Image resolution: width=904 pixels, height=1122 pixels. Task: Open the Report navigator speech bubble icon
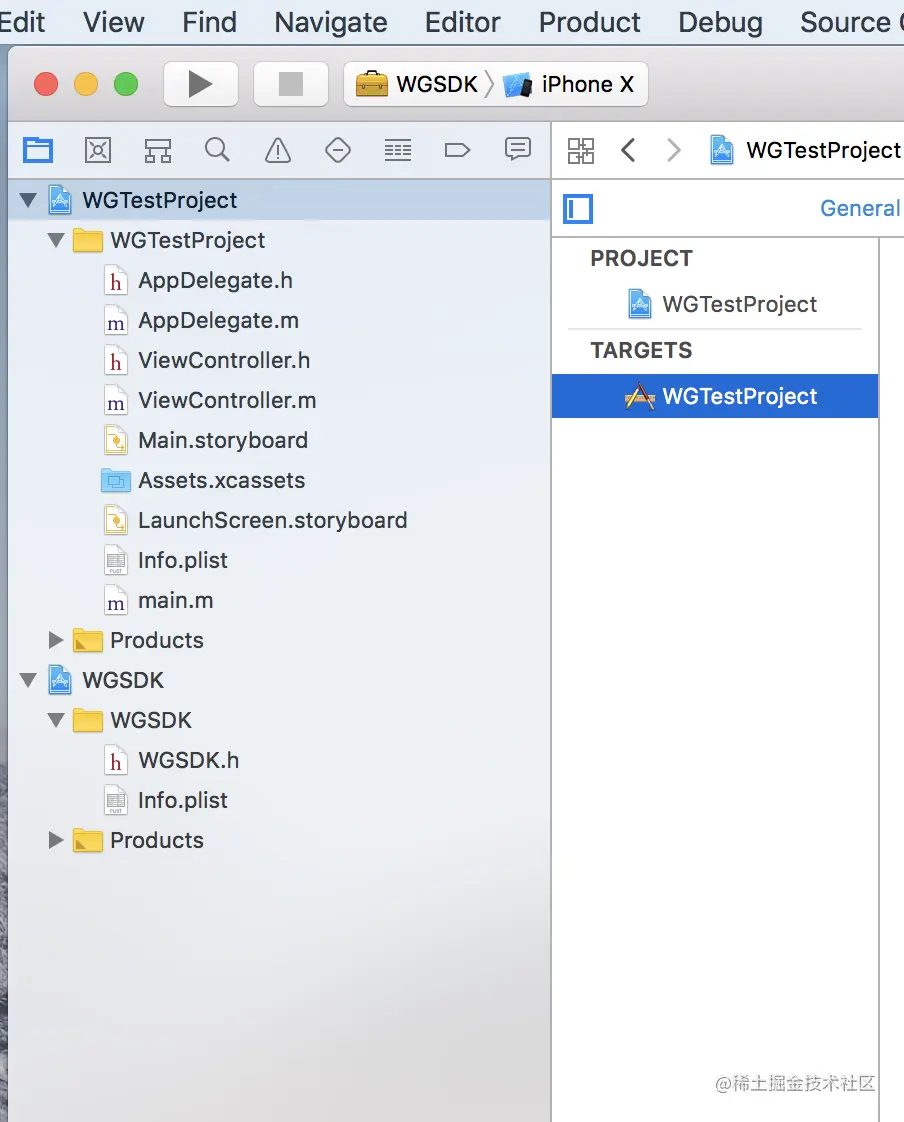point(517,149)
